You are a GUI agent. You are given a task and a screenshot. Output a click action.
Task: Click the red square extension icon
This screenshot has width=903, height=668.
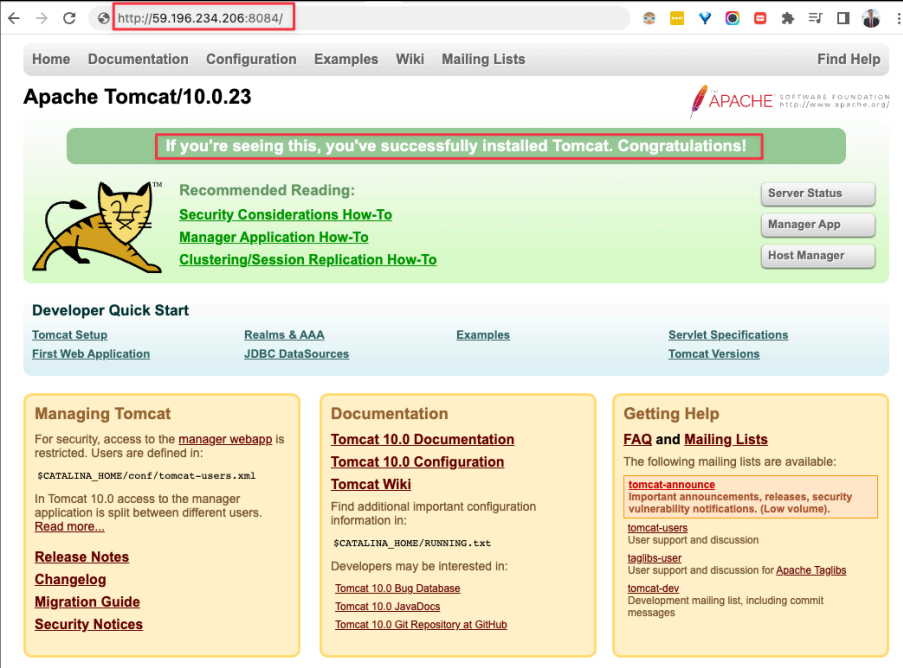pyautogui.click(x=760, y=18)
